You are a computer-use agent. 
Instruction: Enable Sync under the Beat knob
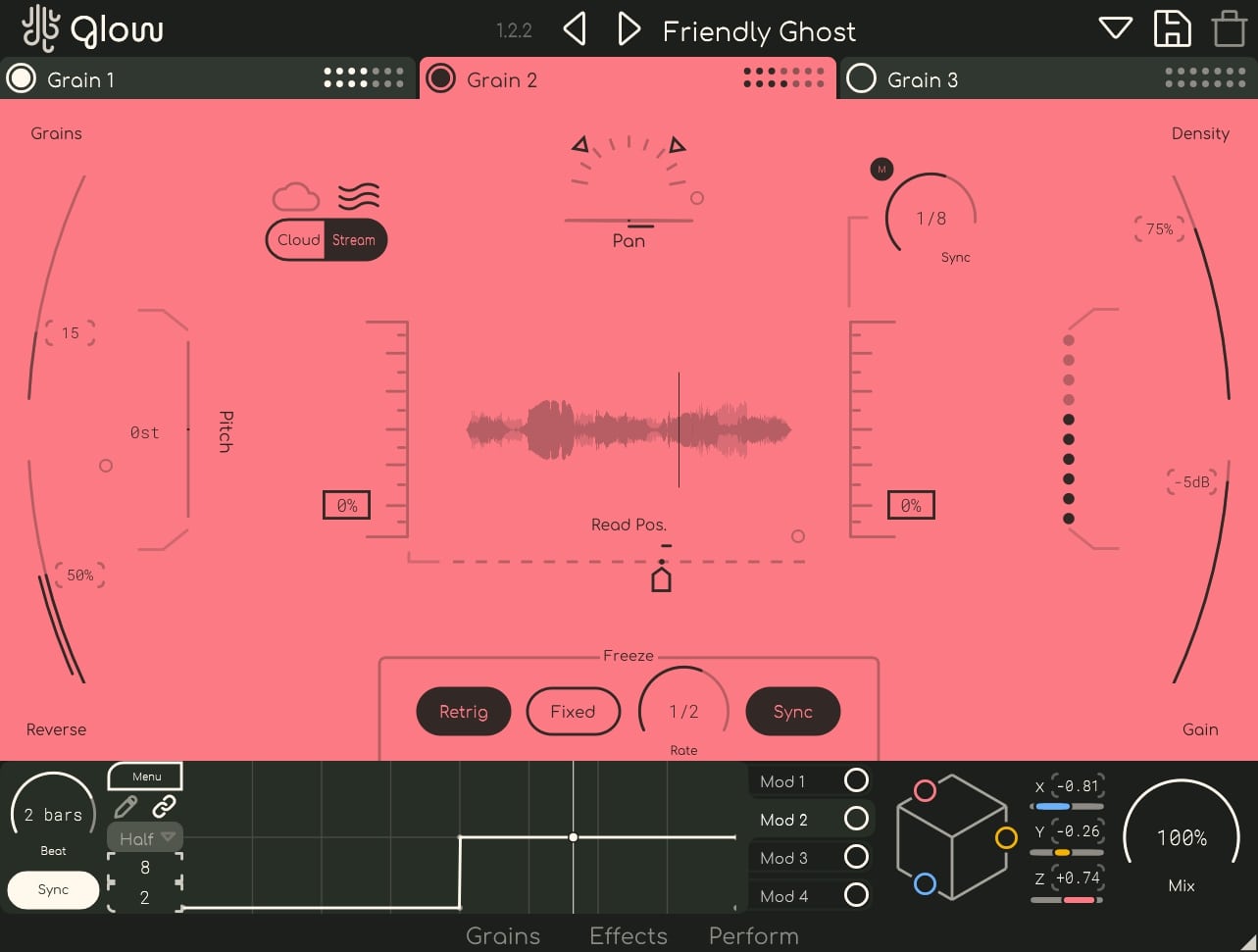(x=52, y=890)
